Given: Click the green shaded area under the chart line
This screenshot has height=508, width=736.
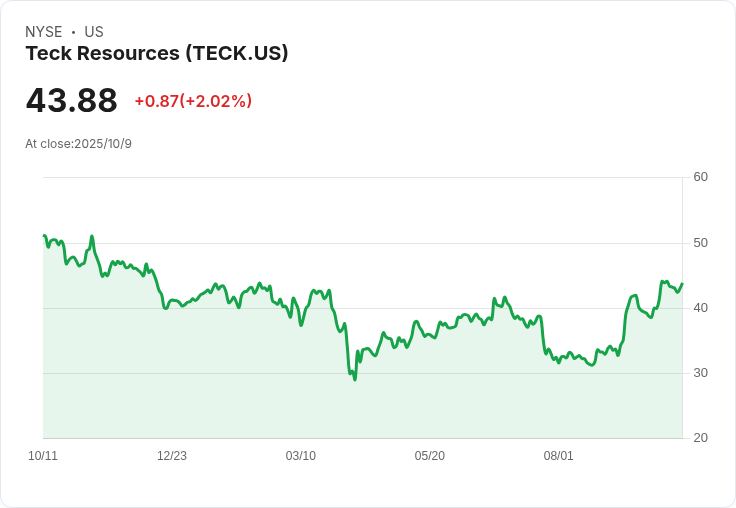Looking at the screenshot, I should [x=362, y=408].
